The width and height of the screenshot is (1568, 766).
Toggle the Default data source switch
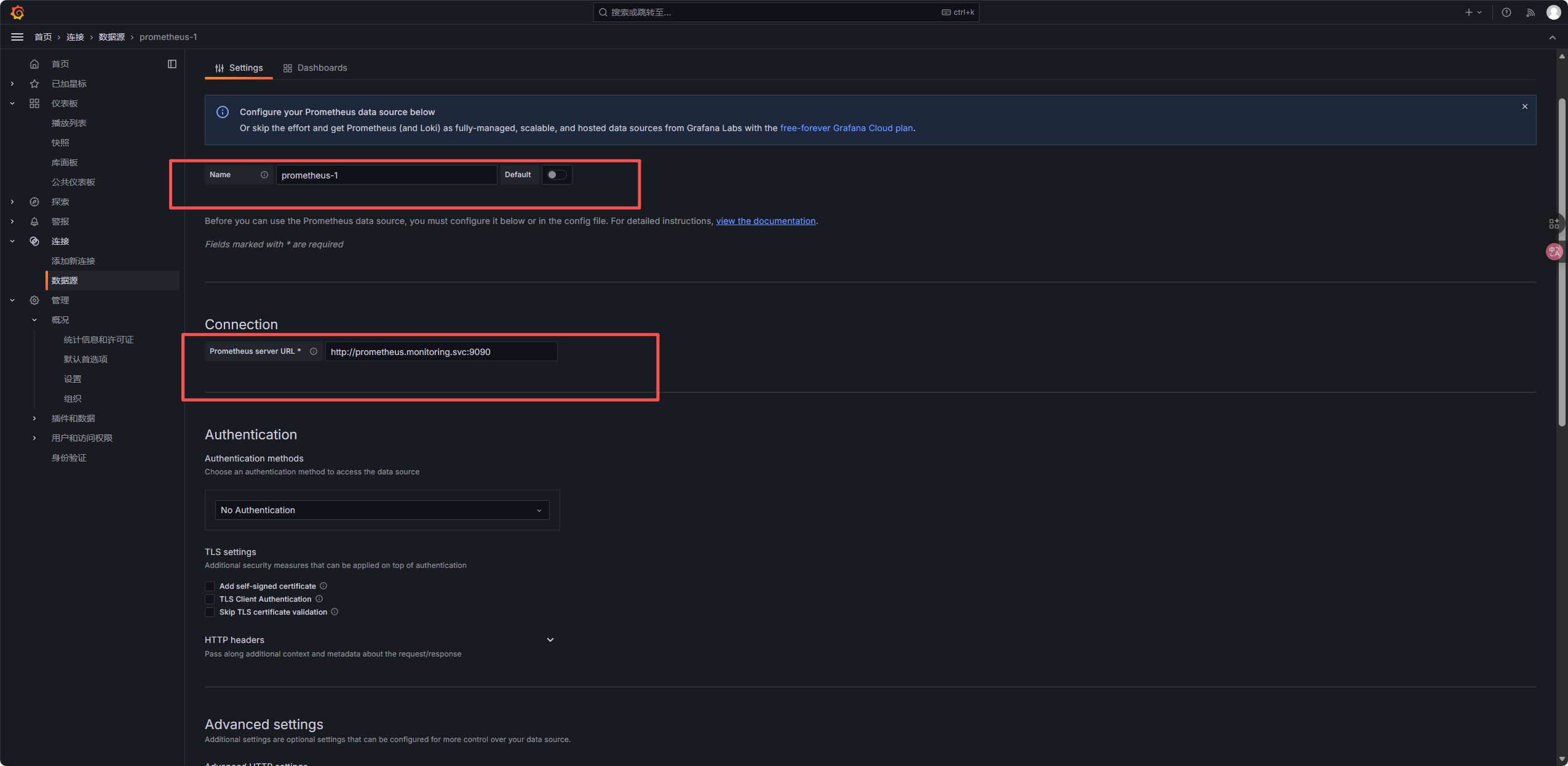[x=556, y=175]
